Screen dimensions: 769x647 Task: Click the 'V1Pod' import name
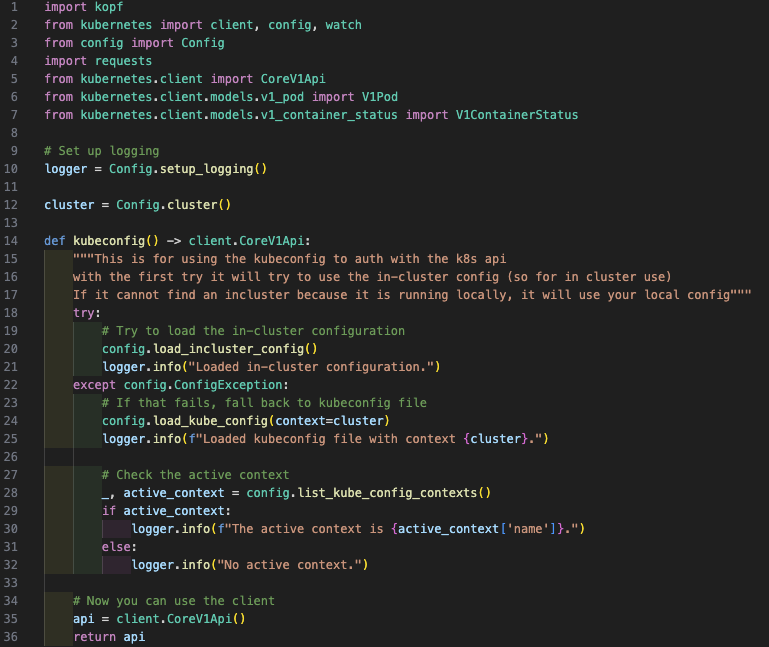tap(380, 97)
